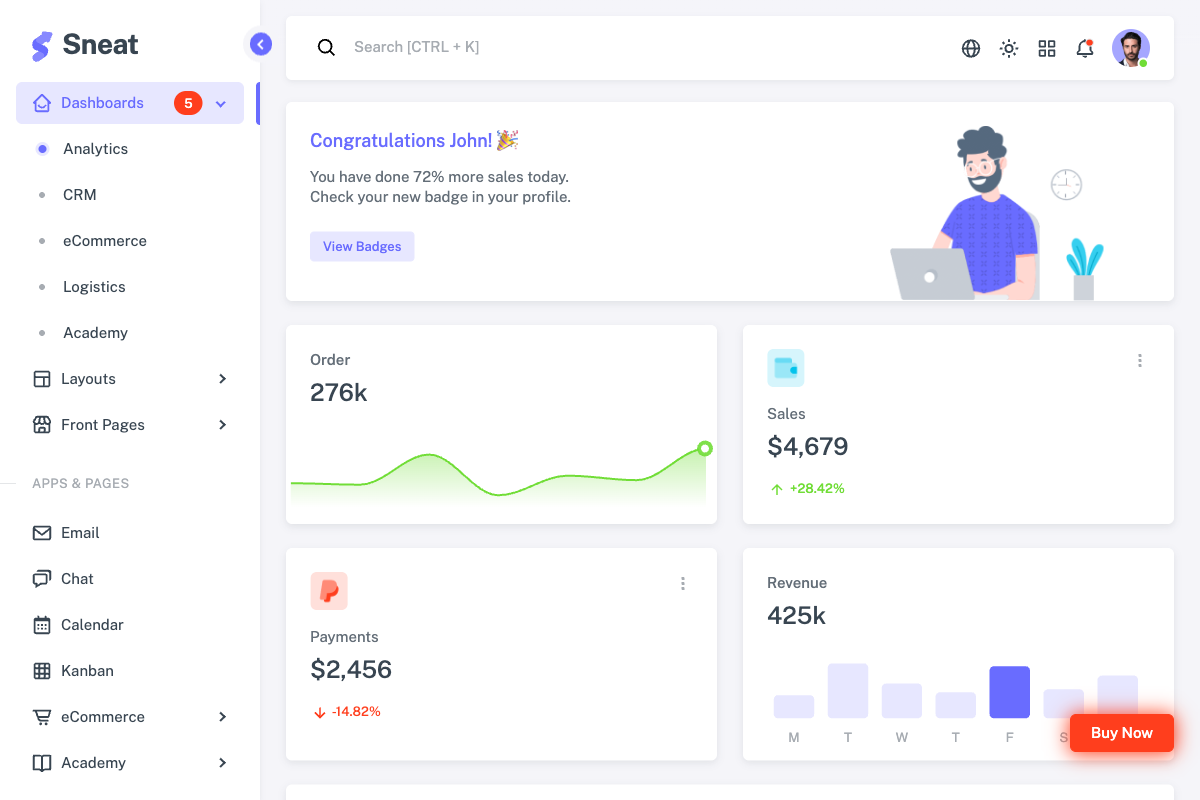Click the View Badges button
1200x800 pixels.
tap(362, 246)
